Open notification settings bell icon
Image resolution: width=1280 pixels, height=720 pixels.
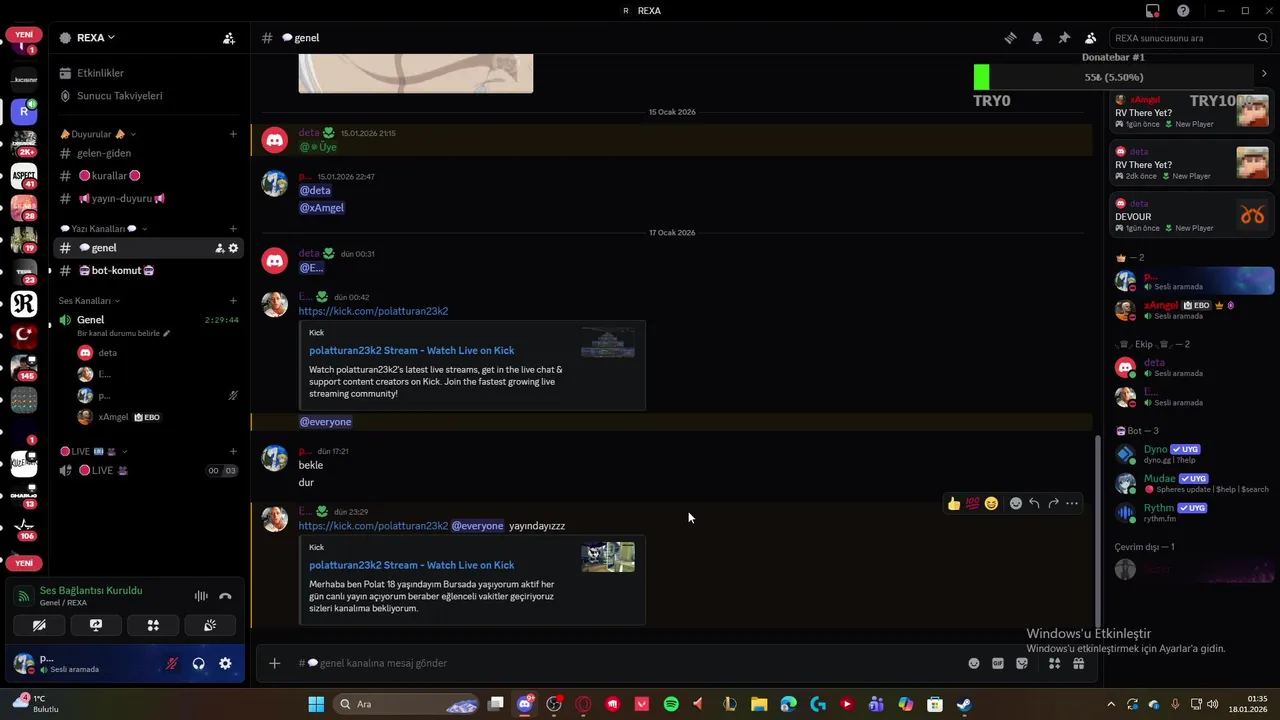click(x=1037, y=38)
